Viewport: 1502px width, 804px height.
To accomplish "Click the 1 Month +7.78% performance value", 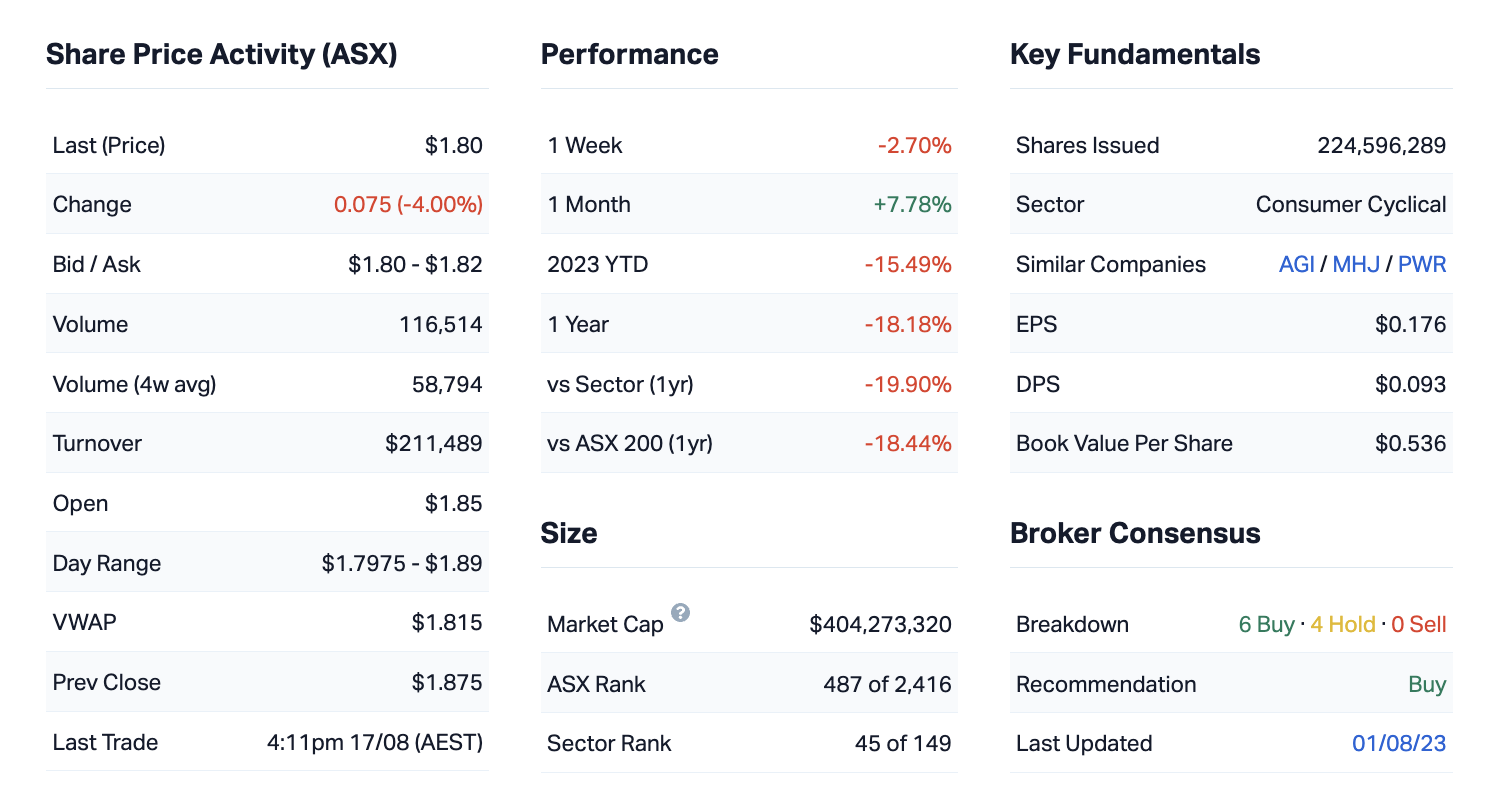I will point(912,204).
